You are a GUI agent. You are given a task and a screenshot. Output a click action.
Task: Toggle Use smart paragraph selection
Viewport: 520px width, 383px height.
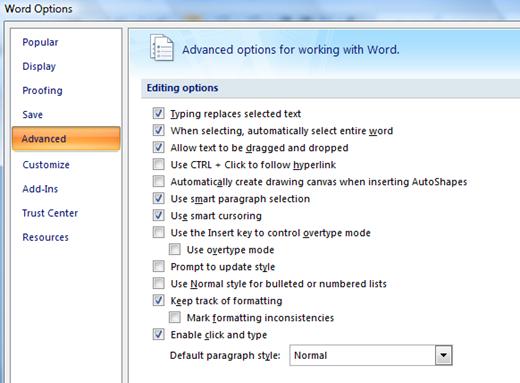(158, 198)
